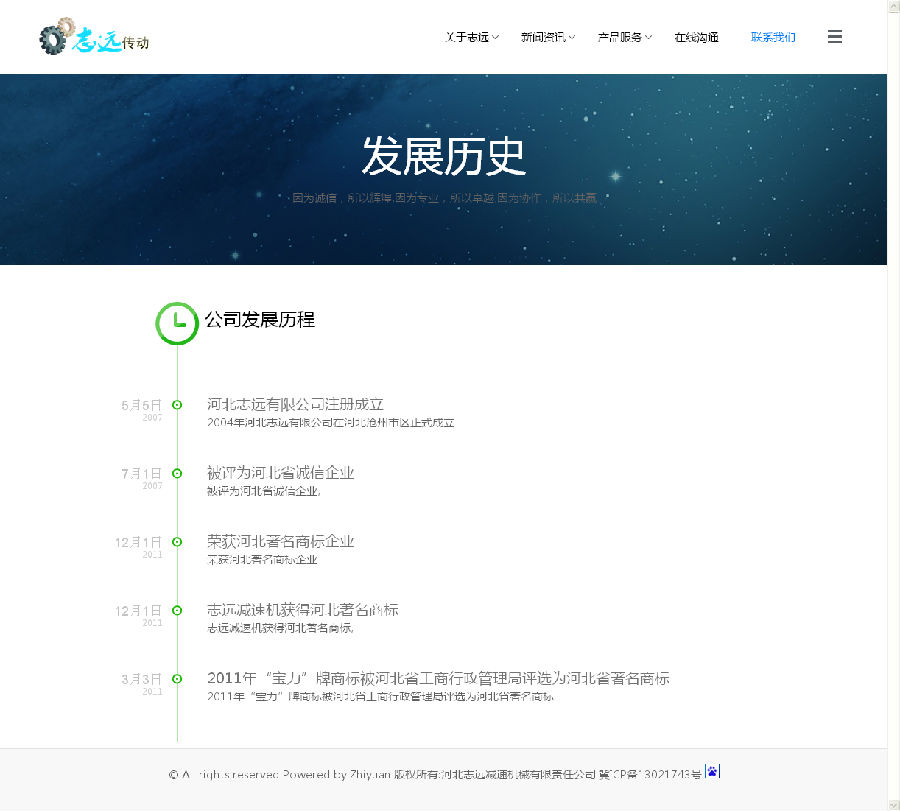Open 被评为河北省诚信企业 entry

coord(280,472)
